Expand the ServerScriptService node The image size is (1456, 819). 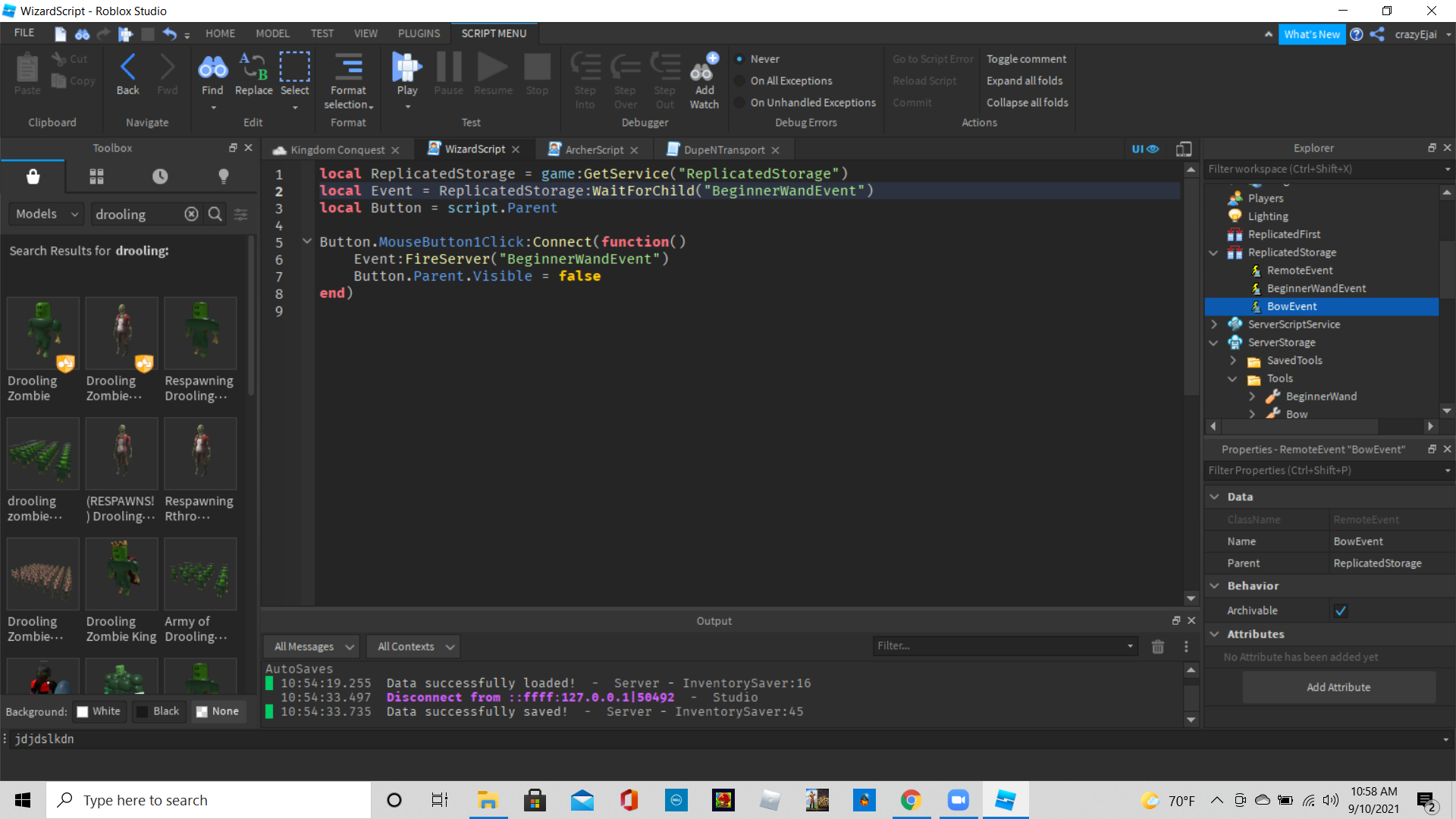click(x=1213, y=325)
